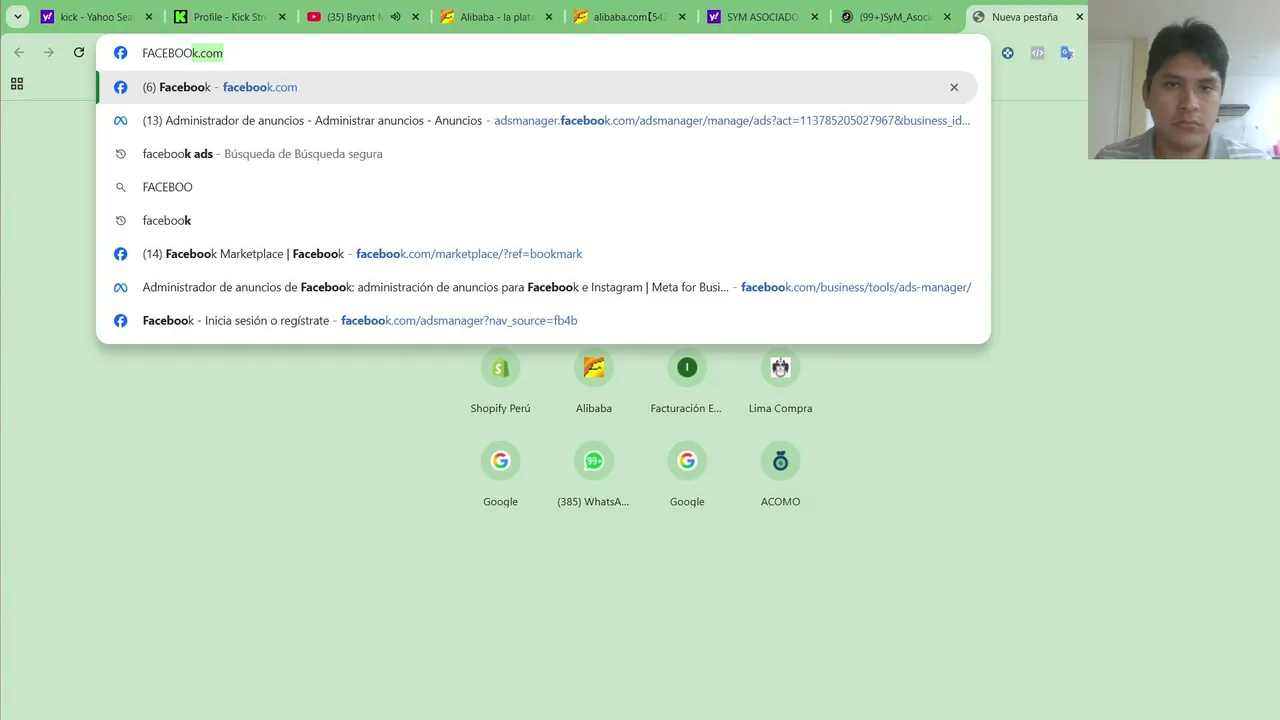Close the Nueva pestaña tab

1079,17
